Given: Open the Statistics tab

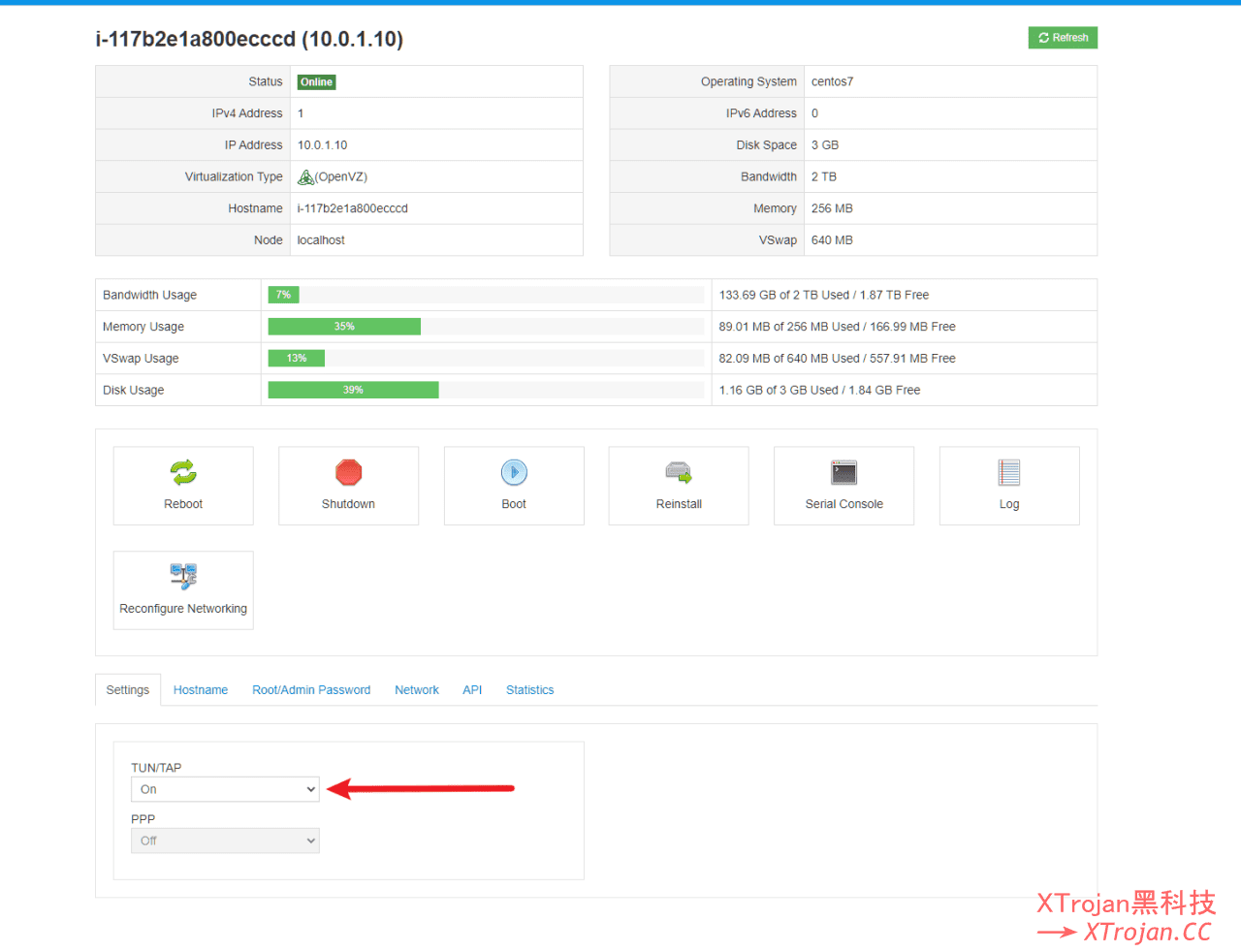Looking at the screenshot, I should pos(530,690).
